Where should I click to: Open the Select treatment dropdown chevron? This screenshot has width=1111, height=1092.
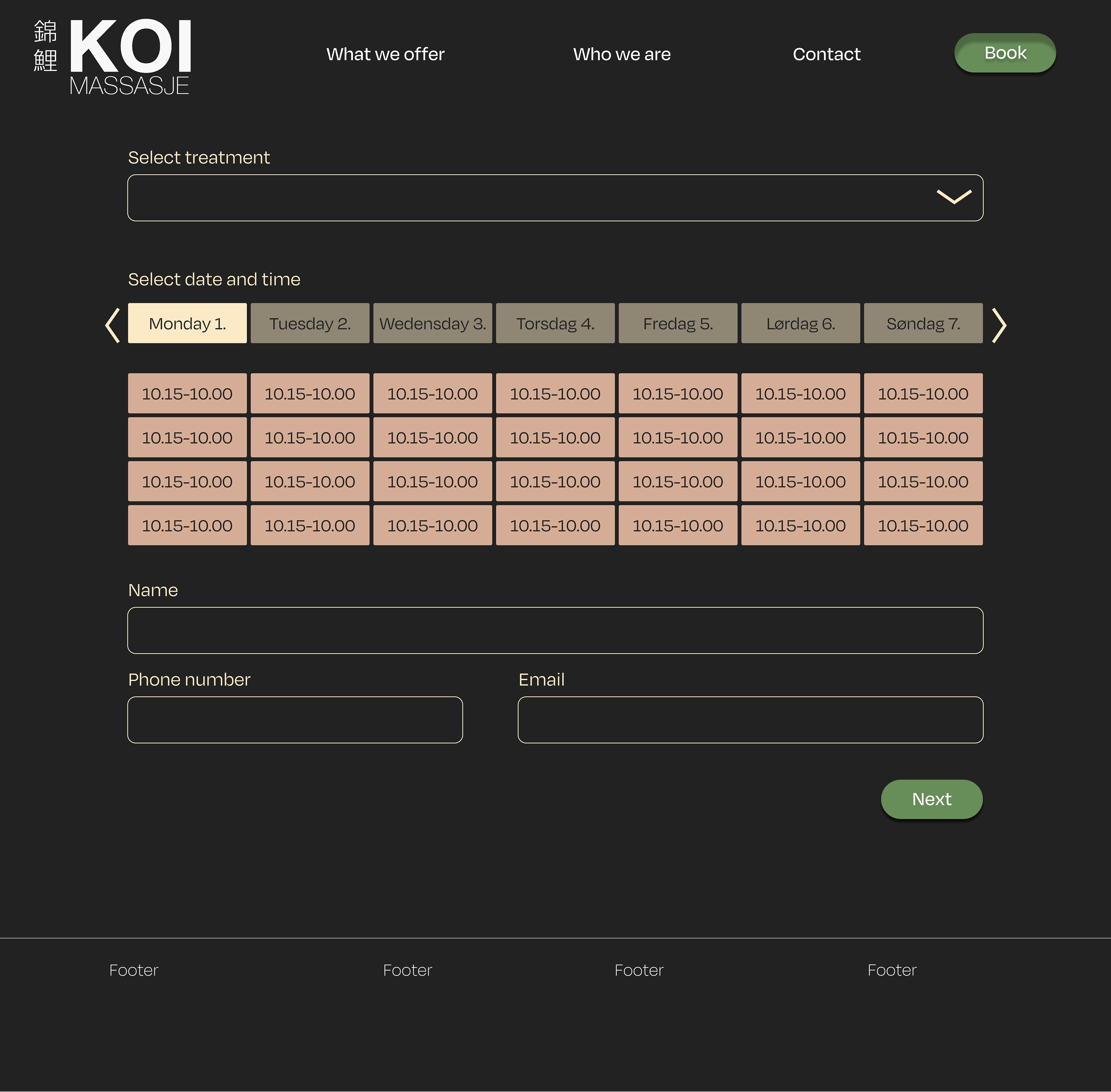tap(954, 197)
